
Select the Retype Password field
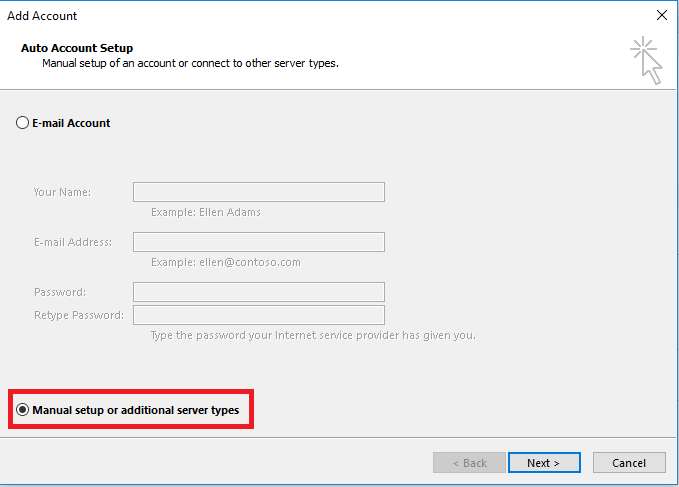259,315
